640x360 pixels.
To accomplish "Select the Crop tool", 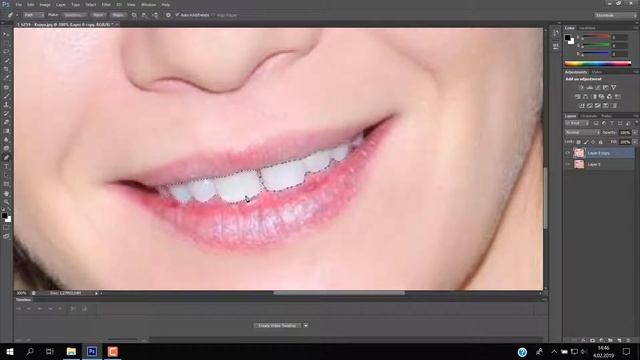I will (x=6, y=69).
